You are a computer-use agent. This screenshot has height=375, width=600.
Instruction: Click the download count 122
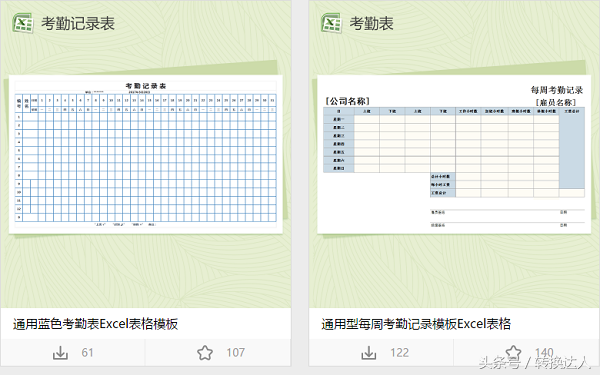tap(399, 353)
